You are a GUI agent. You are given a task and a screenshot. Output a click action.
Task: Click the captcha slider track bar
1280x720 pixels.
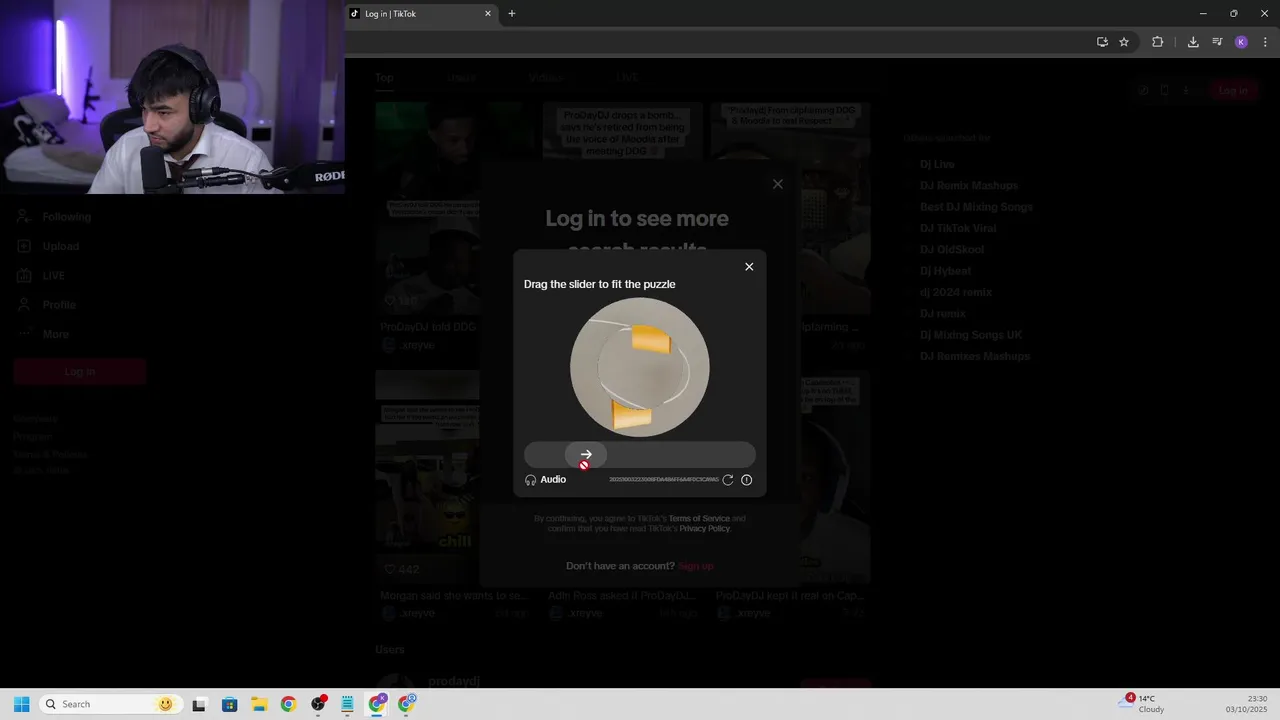(x=640, y=455)
